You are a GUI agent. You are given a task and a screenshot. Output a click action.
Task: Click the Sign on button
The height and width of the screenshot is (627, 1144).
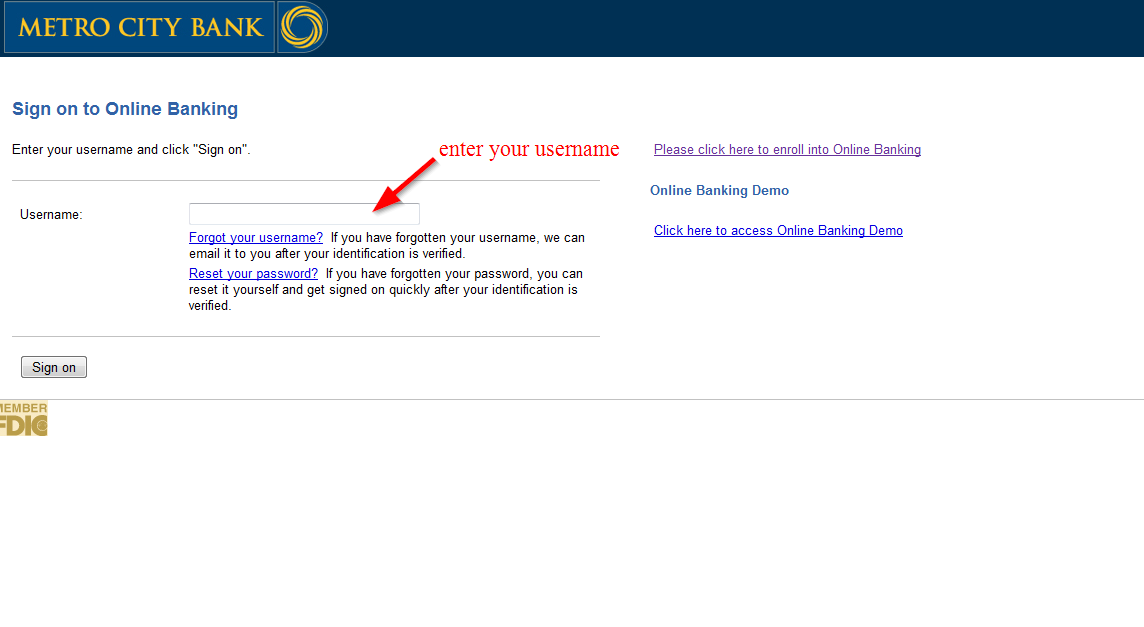coord(54,367)
